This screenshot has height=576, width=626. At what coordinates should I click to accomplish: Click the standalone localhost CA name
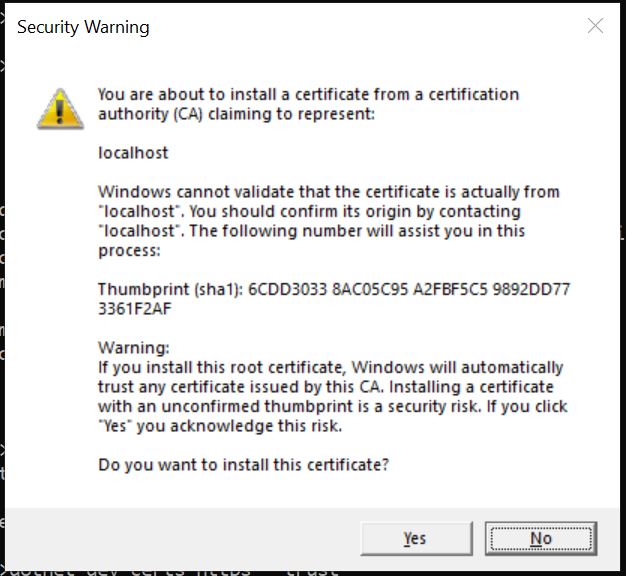click(133, 153)
